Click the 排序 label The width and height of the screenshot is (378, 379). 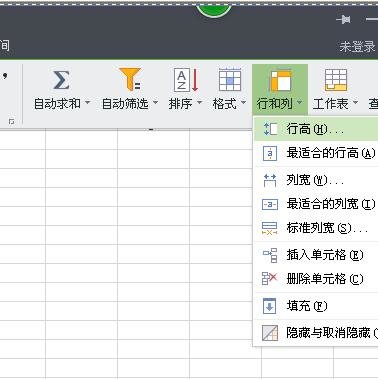[180, 104]
